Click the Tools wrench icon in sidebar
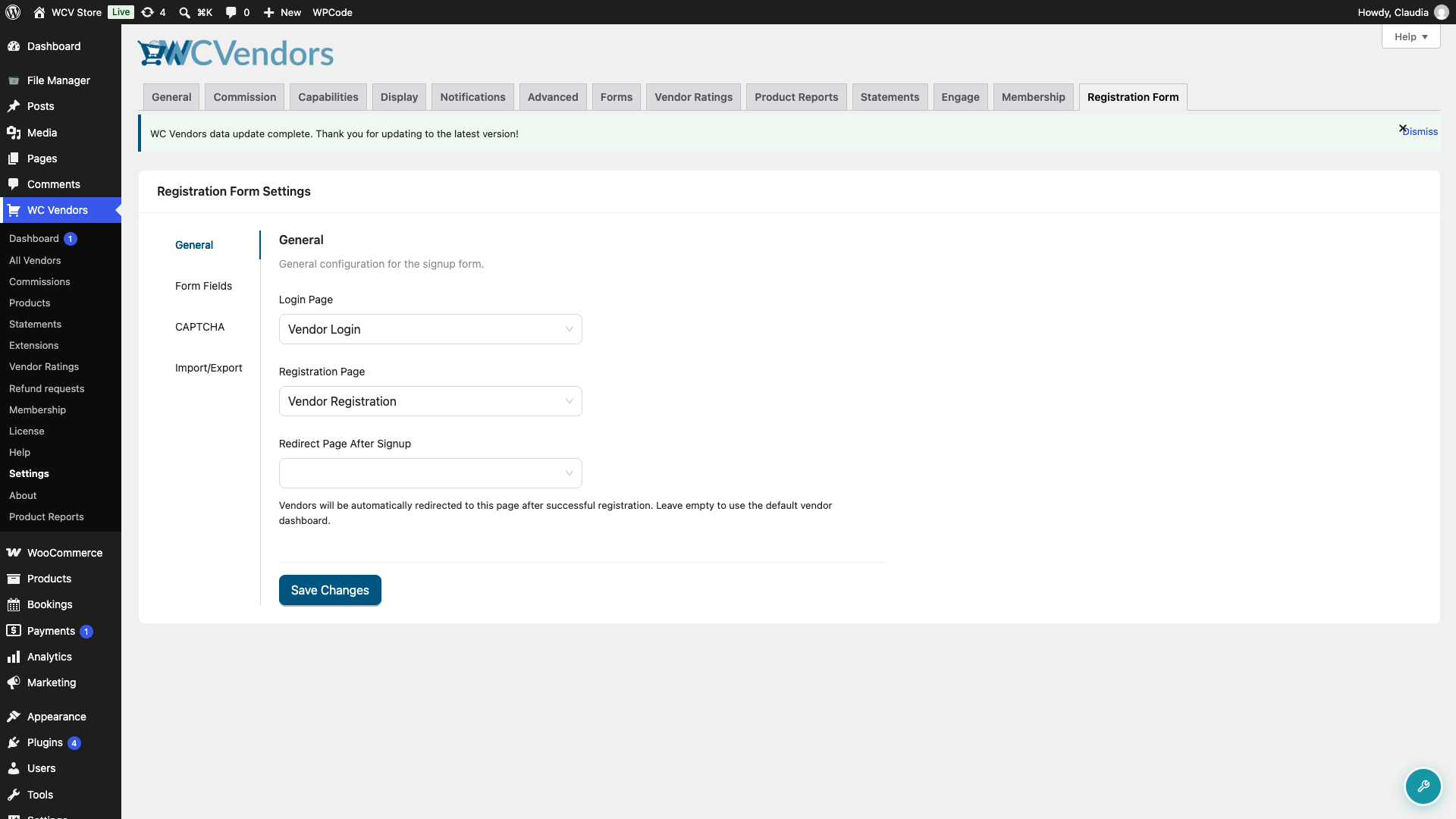 click(x=14, y=795)
